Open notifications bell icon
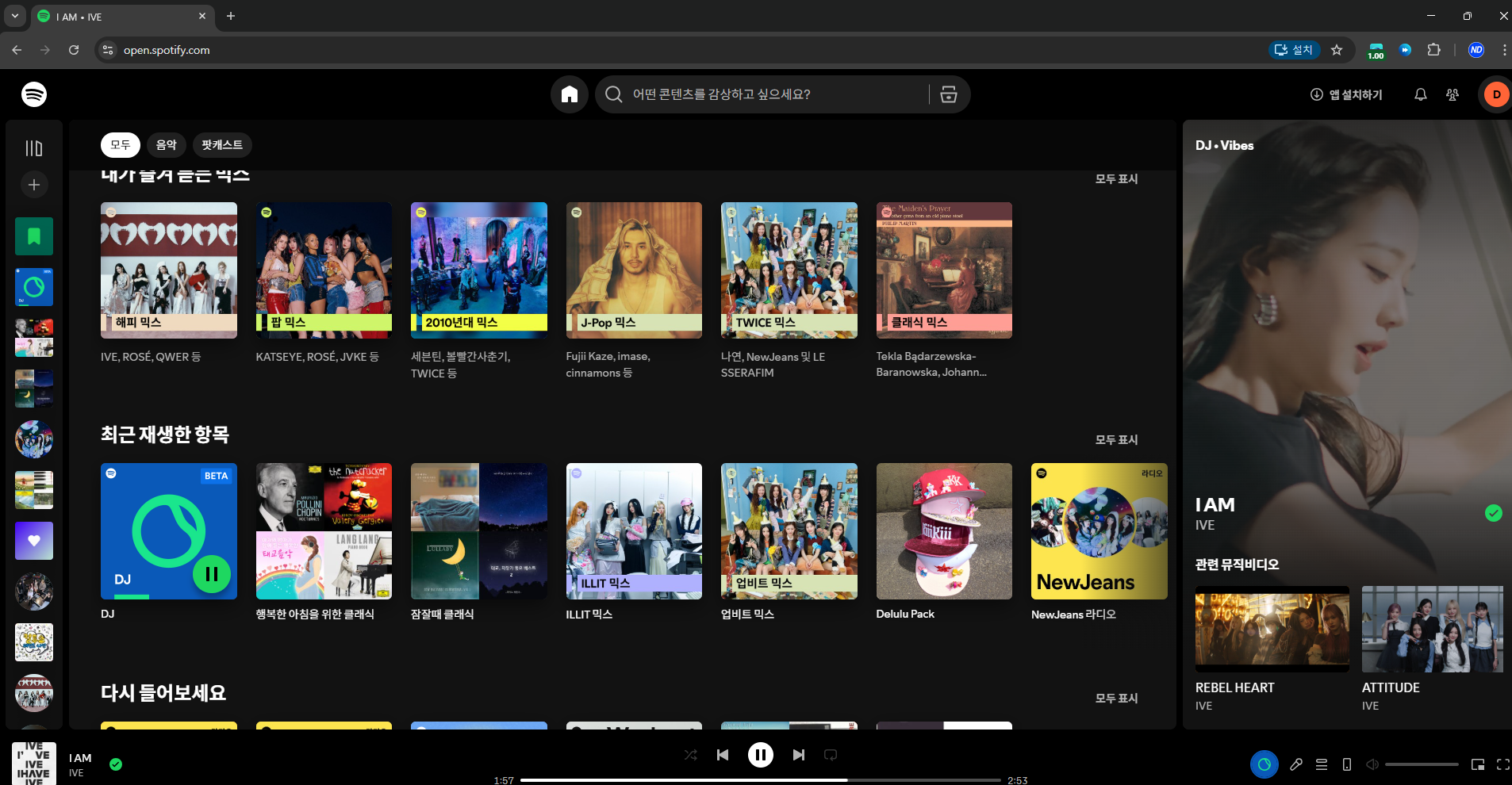1512x785 pixels. tap(1420, 94)
